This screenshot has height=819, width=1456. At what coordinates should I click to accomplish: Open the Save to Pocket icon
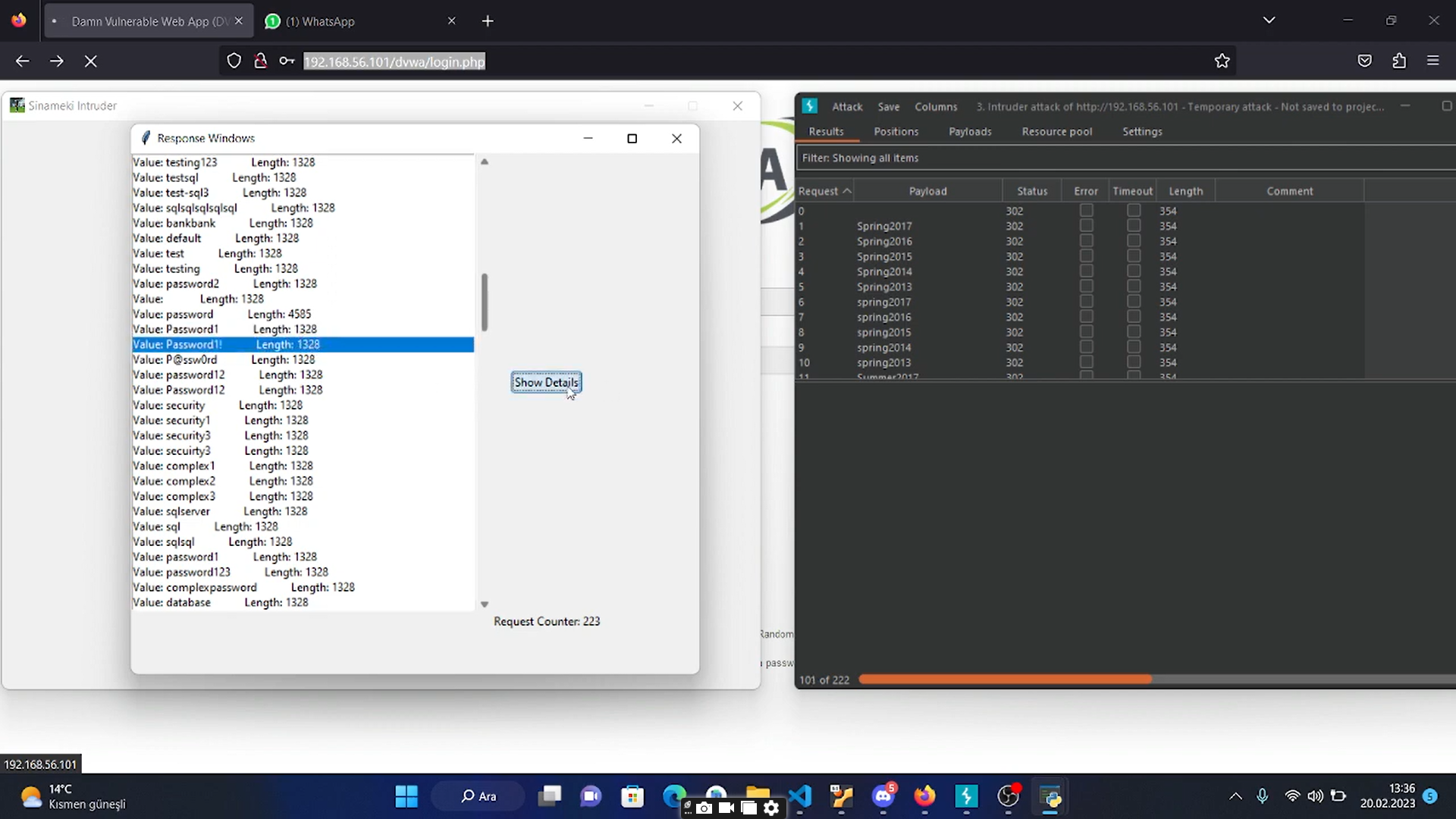[1365, 61]
